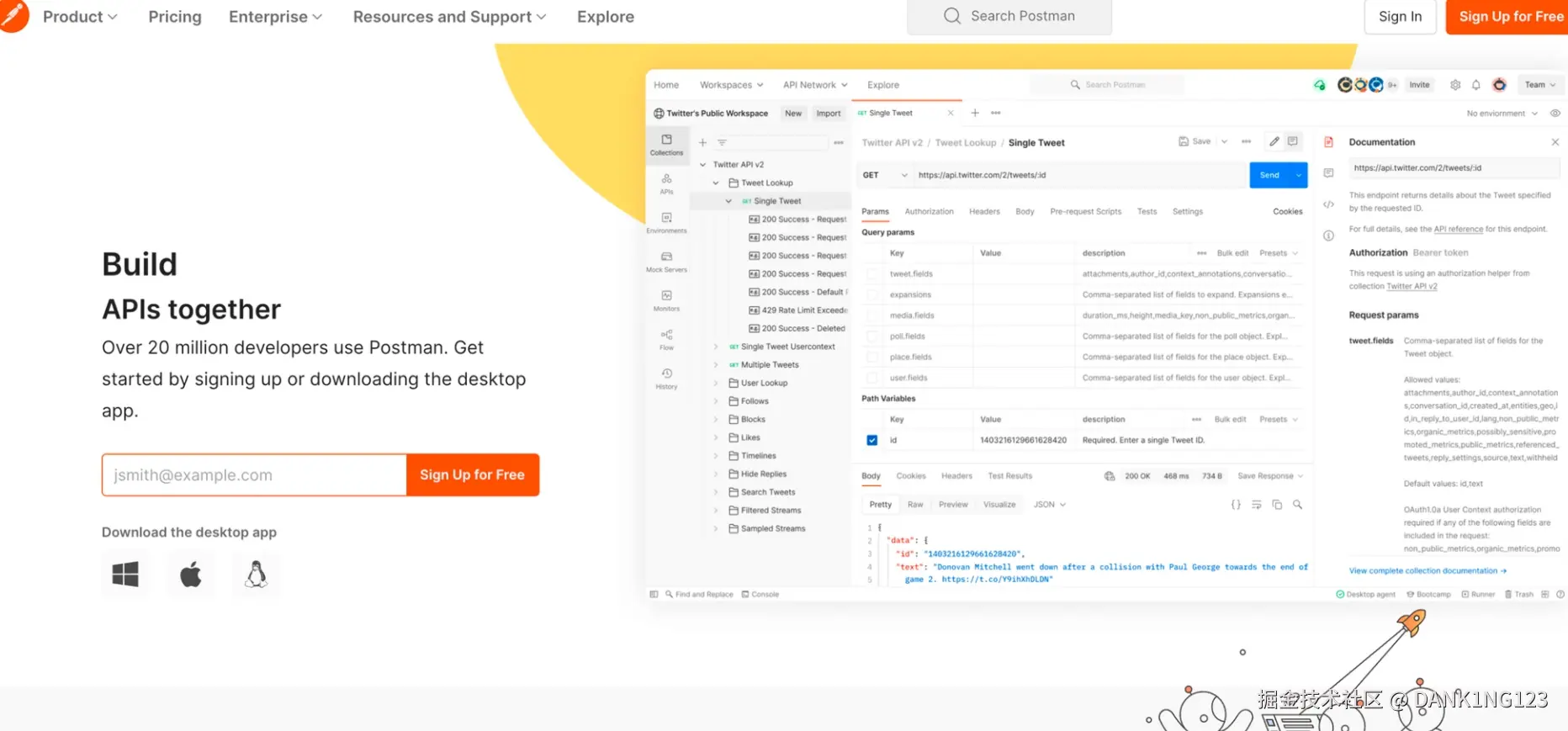This screenshot has width=1568, height=731.
Task: Open View complete collection documentation link
Action: pos(1428,570)
